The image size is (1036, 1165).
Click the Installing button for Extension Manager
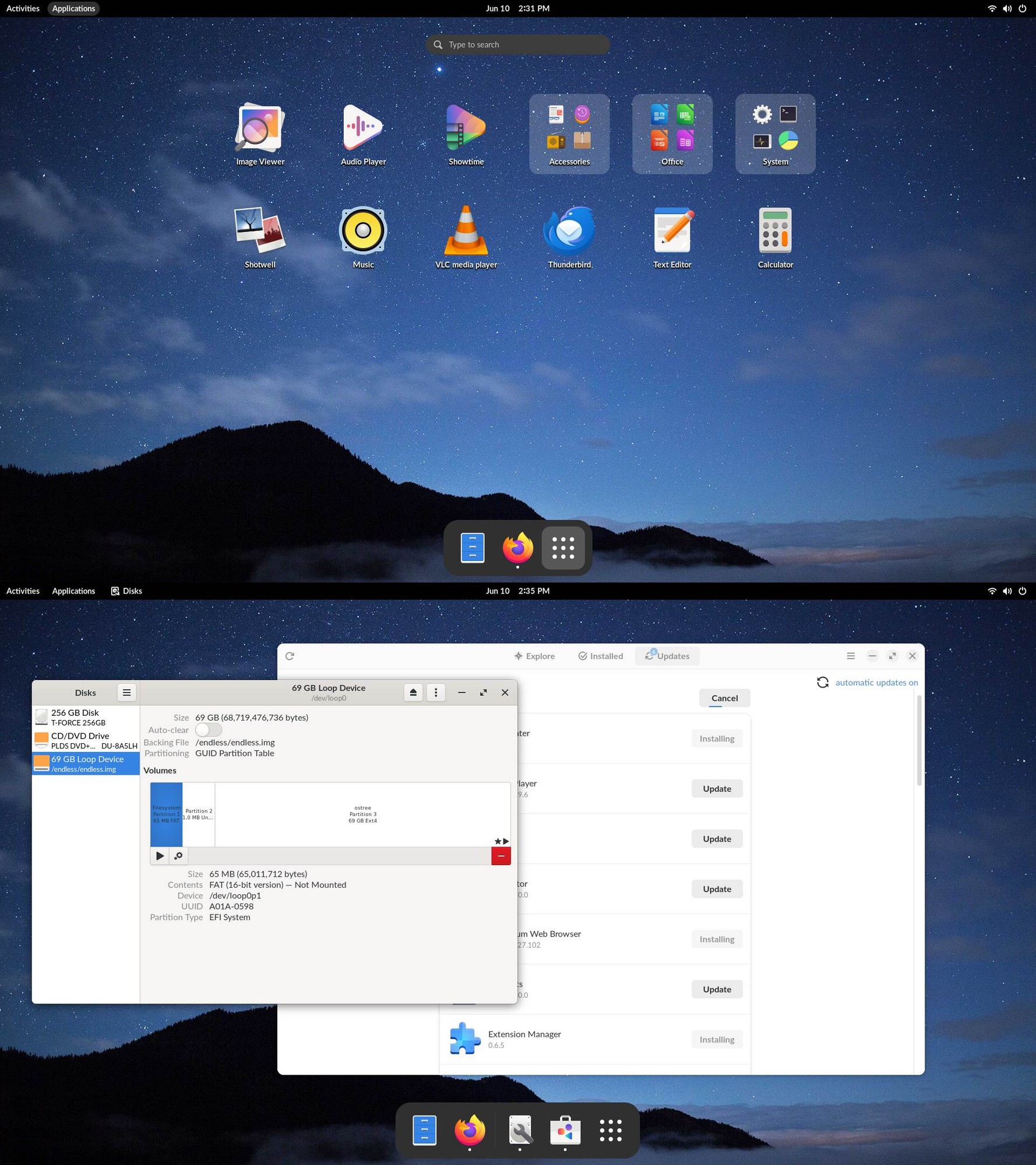click(x=717, y=1039)
